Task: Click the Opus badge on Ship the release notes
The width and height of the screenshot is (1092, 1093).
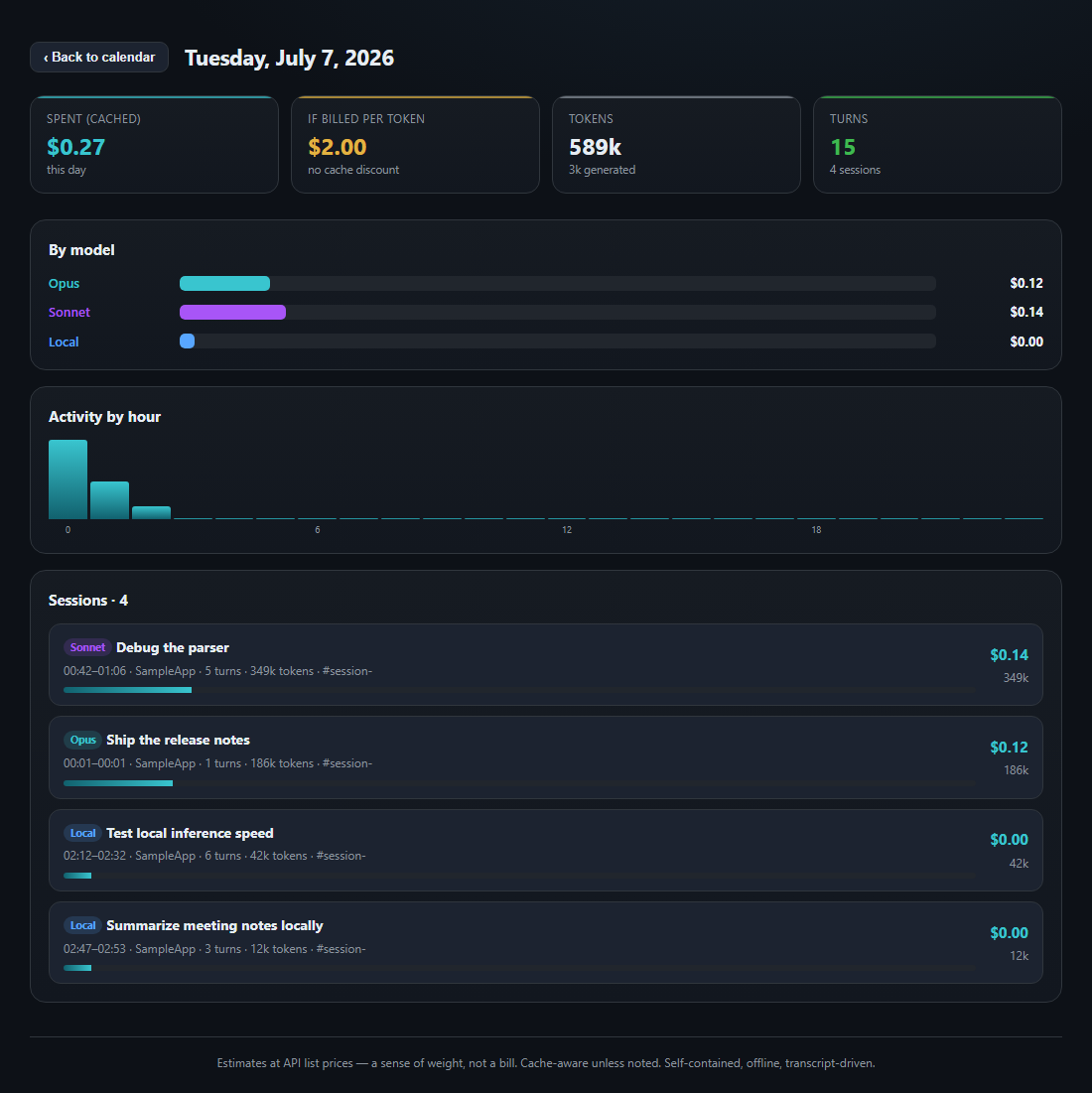Action: click(83, 740)
